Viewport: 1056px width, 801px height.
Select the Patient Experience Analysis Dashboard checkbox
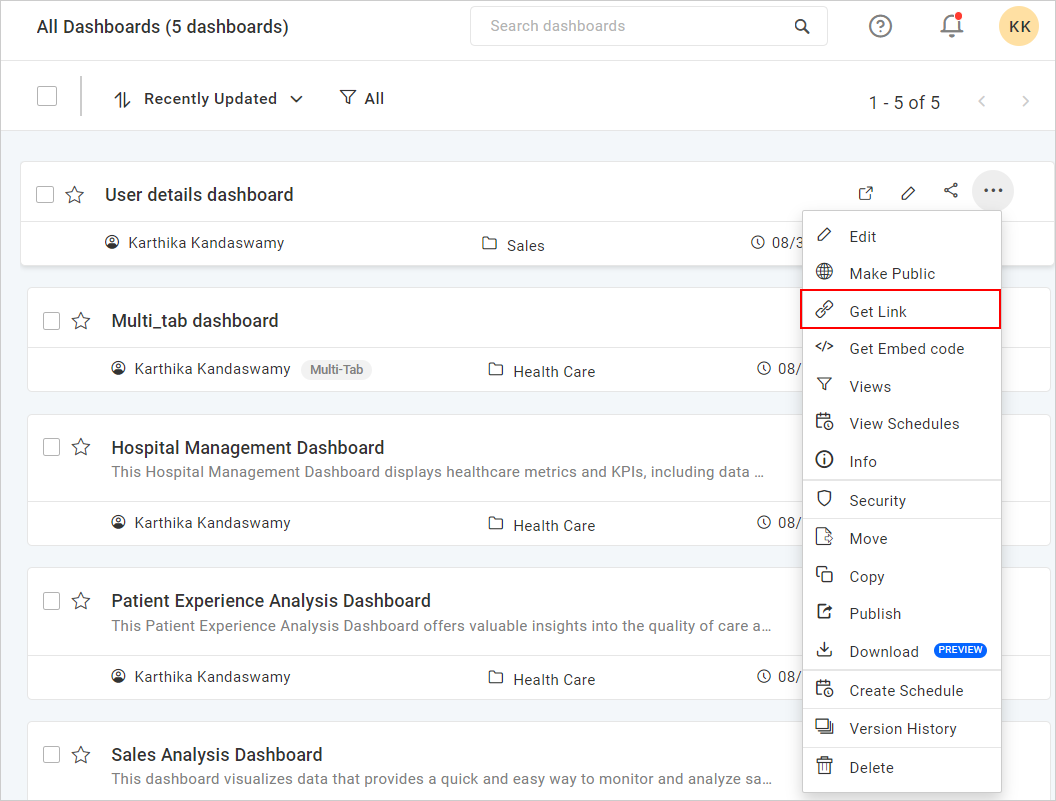pos(52,600)
